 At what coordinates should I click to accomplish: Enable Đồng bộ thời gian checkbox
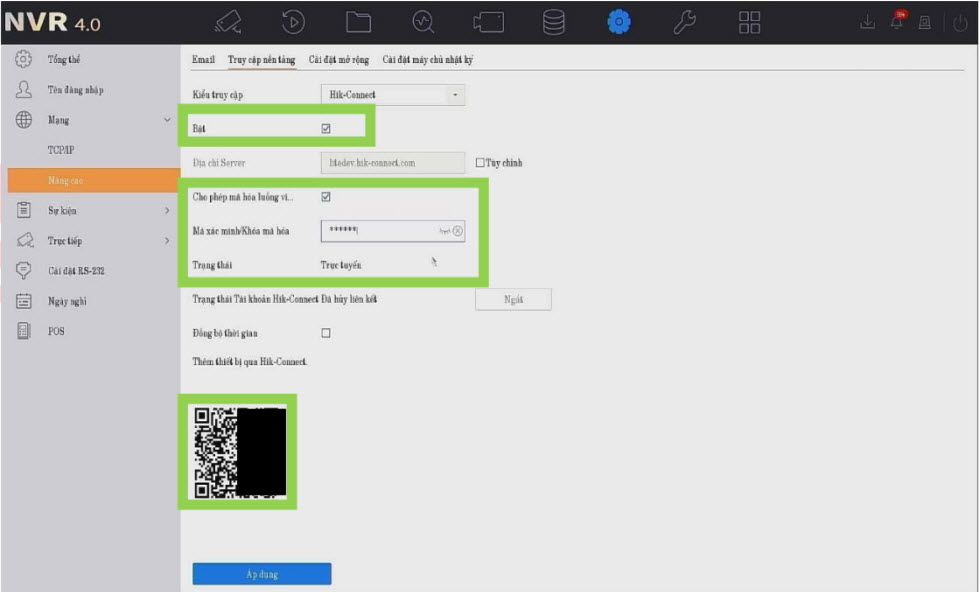point(326,333)
